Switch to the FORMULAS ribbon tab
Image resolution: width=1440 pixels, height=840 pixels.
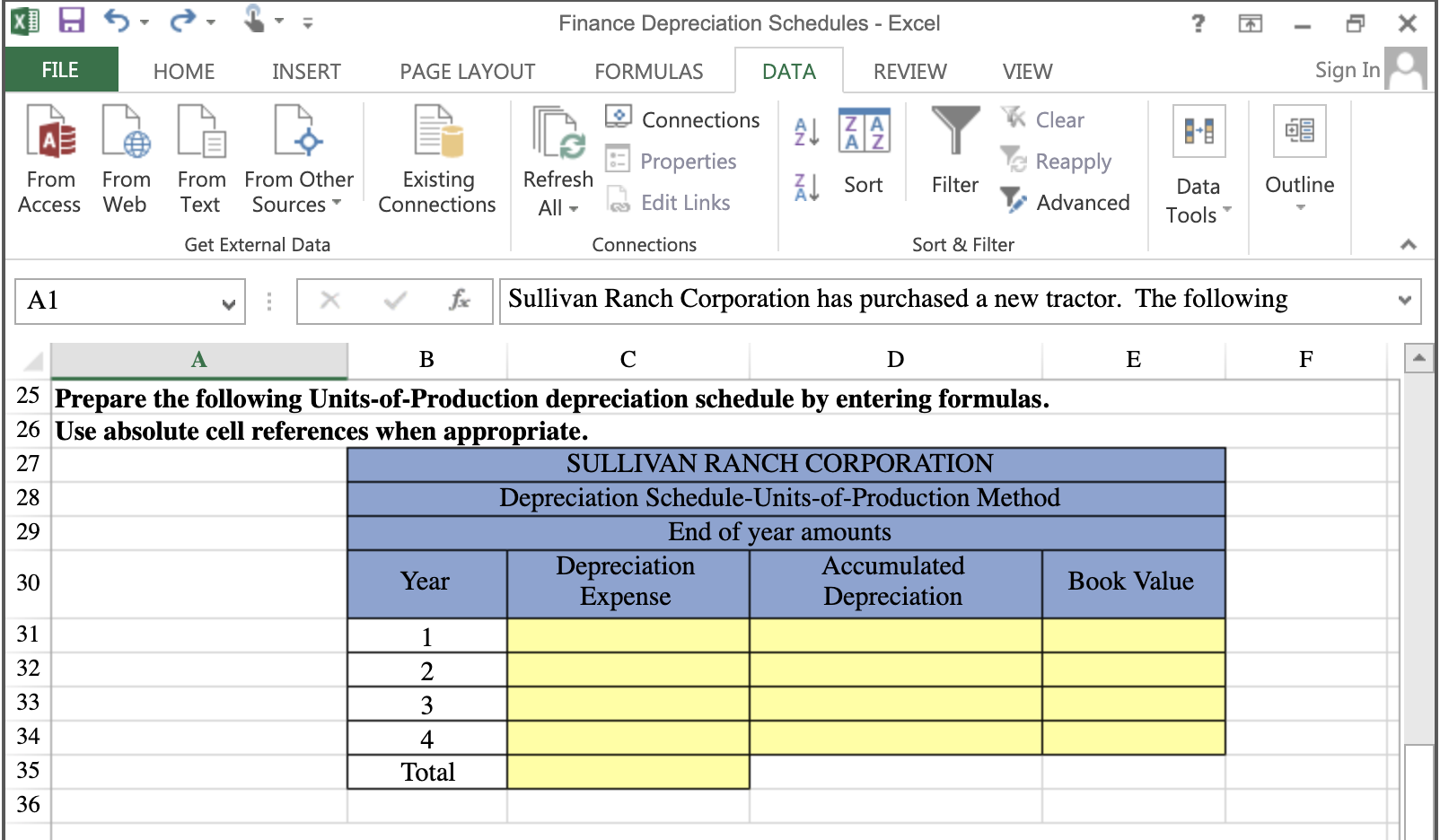click(x=648, y=70)
